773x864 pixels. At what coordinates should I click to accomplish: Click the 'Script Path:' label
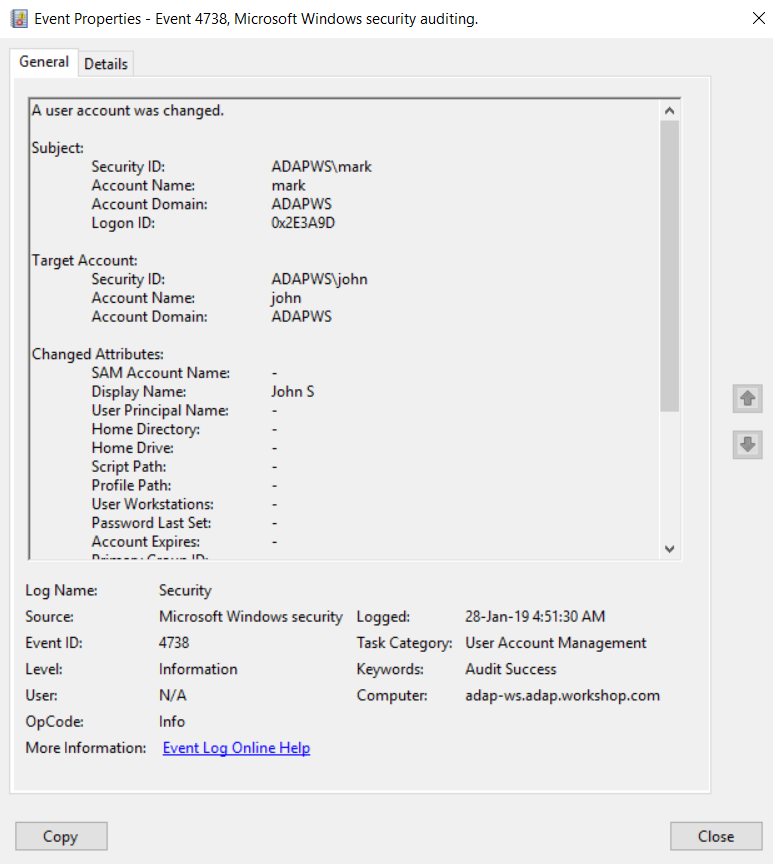pos(128,467)
